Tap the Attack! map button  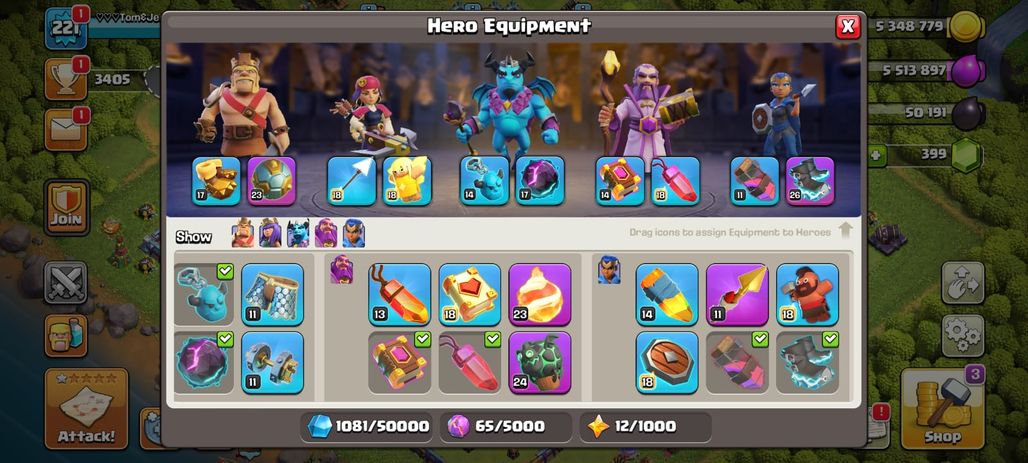(x=86, y=409)
